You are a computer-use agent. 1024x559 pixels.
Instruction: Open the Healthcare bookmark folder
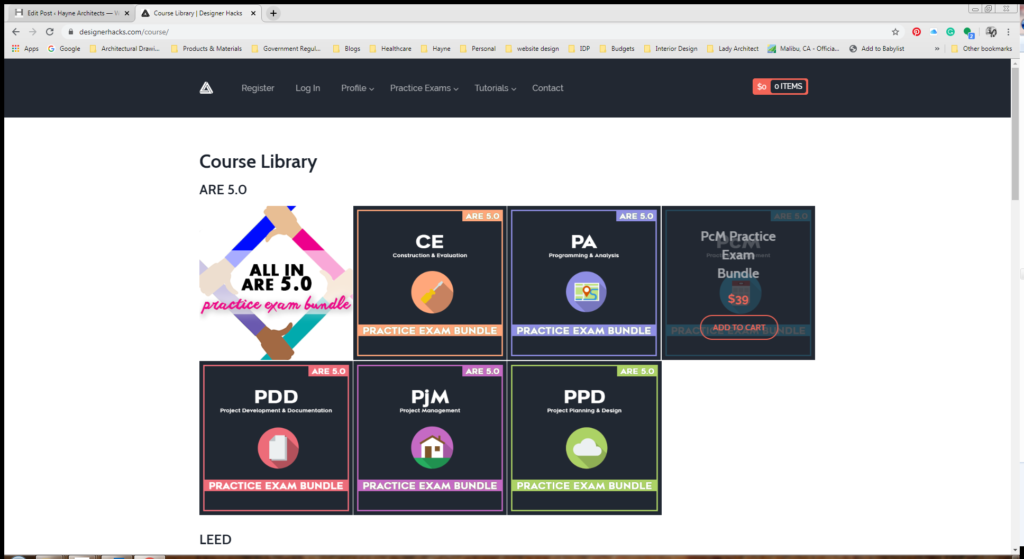click(390, 48)
